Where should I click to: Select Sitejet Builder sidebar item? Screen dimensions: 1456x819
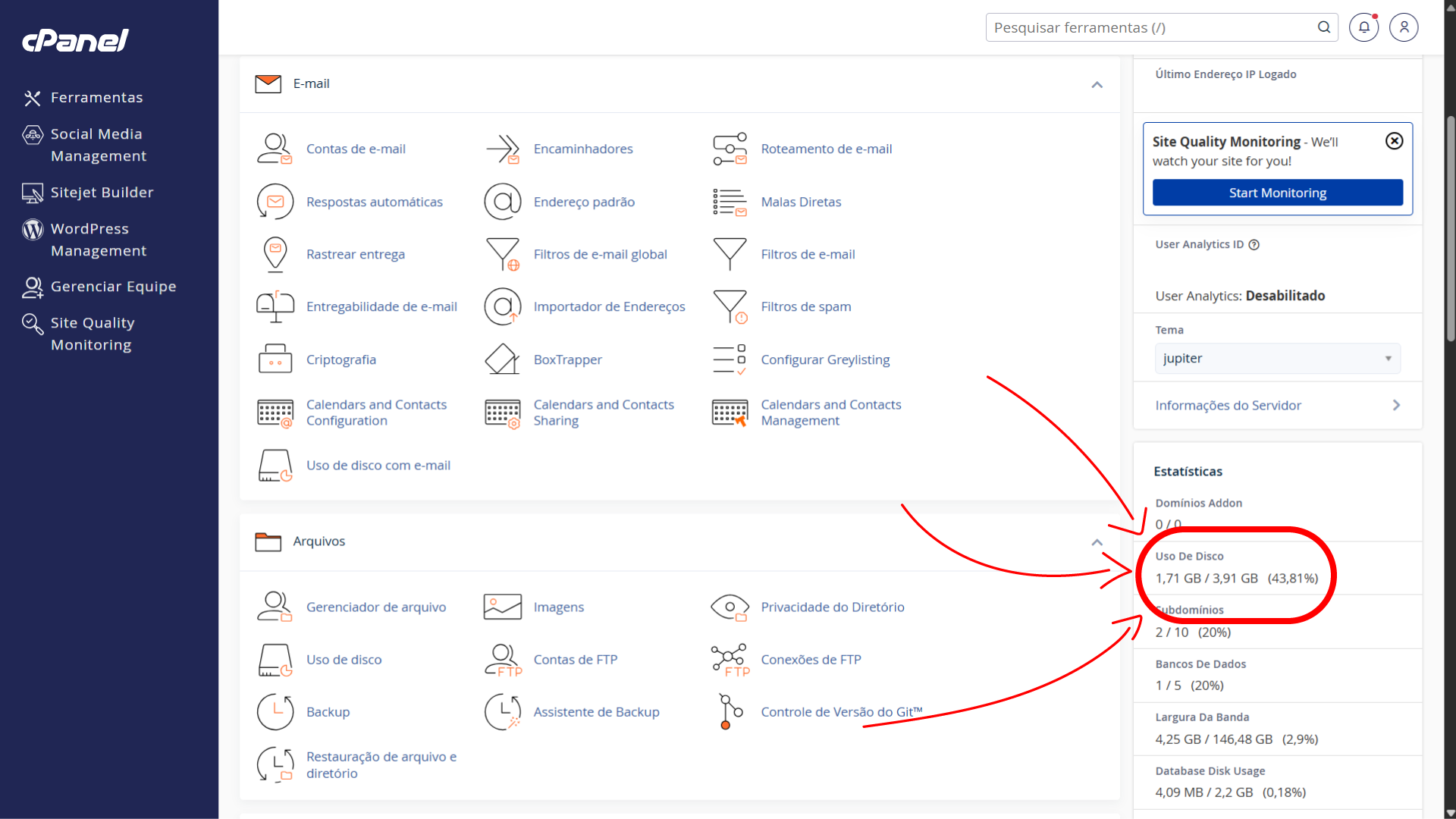coord(102,193)
